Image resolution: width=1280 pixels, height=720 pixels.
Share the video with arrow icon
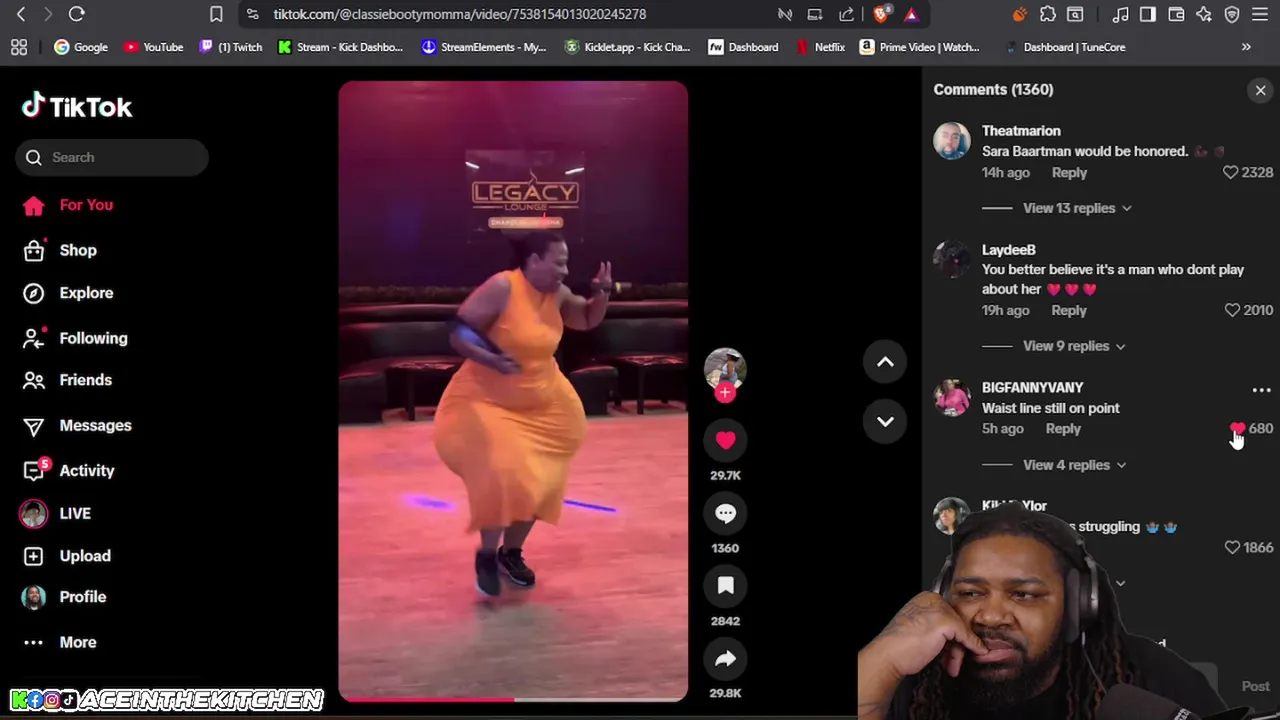click(x=725, y=659)
